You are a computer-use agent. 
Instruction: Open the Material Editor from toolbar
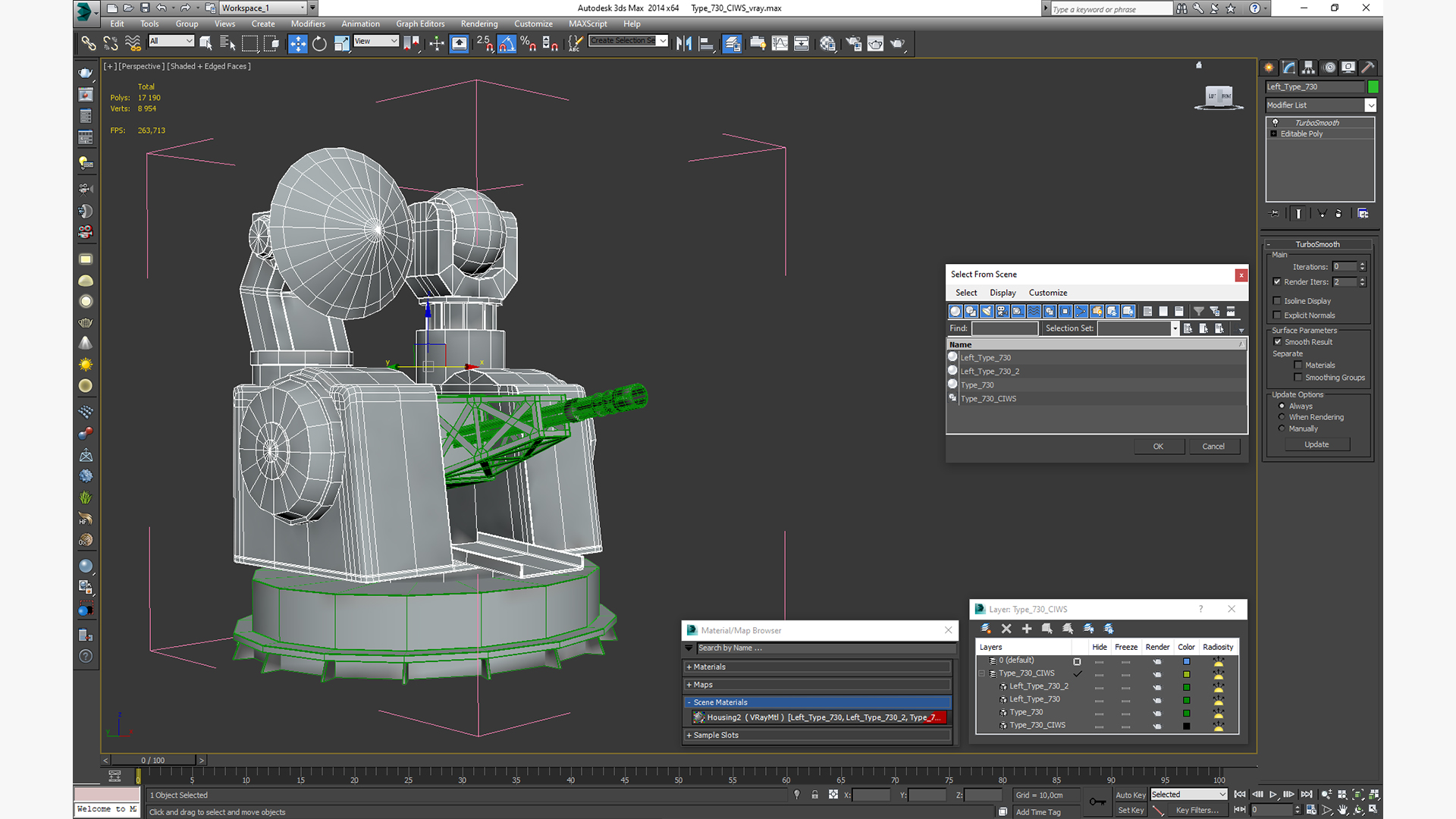click(x=827, y=43)
